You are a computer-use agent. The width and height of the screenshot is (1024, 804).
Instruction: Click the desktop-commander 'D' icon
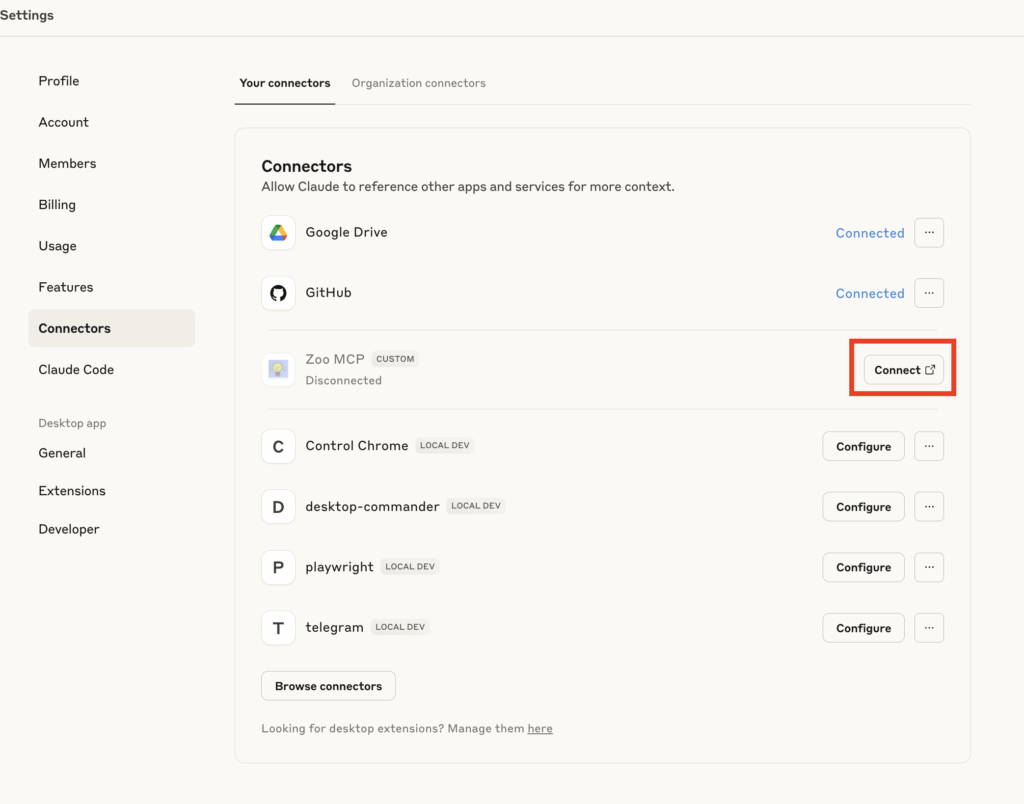278,507
